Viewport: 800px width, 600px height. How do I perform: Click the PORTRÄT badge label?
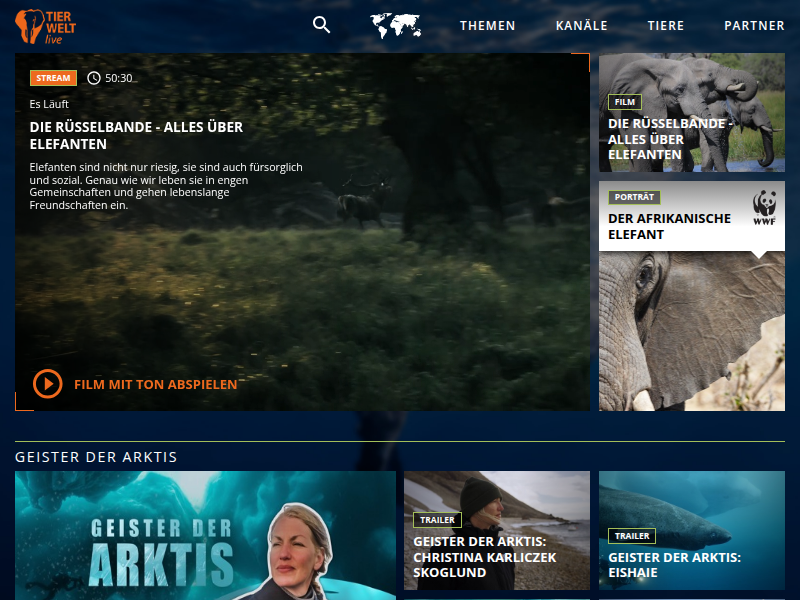(634, 197)
